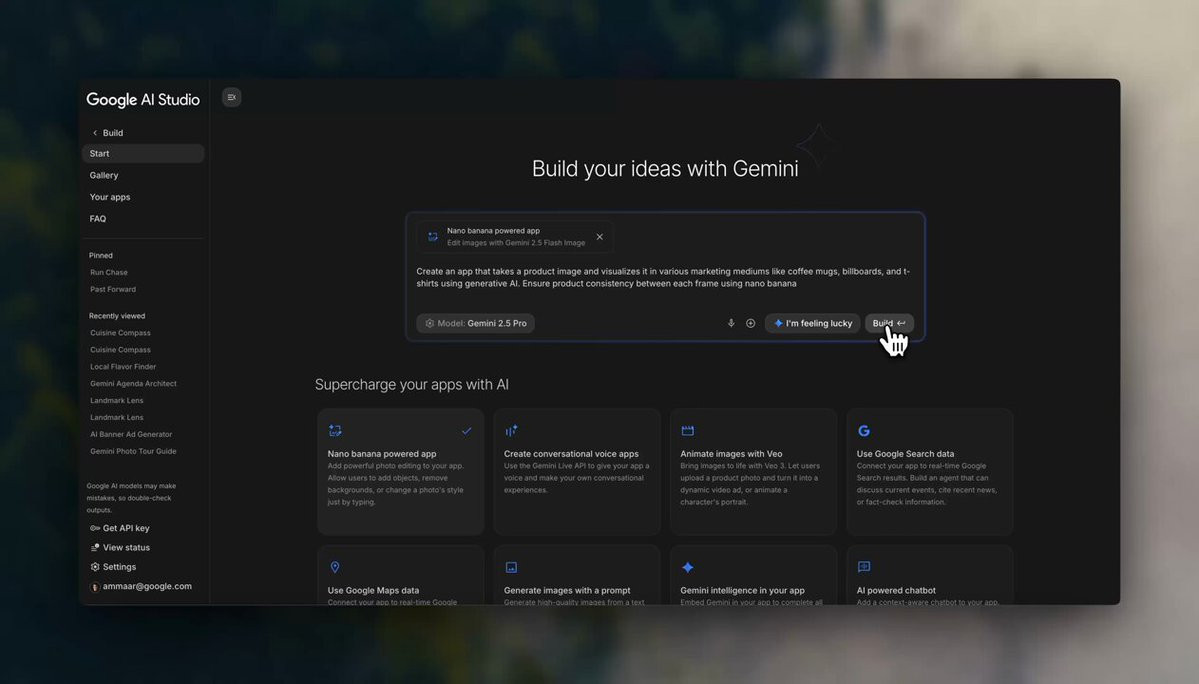The height and width of the screenshot is (684, 1199).
Task: Click the prompt text input area
Action: point(664,277)
